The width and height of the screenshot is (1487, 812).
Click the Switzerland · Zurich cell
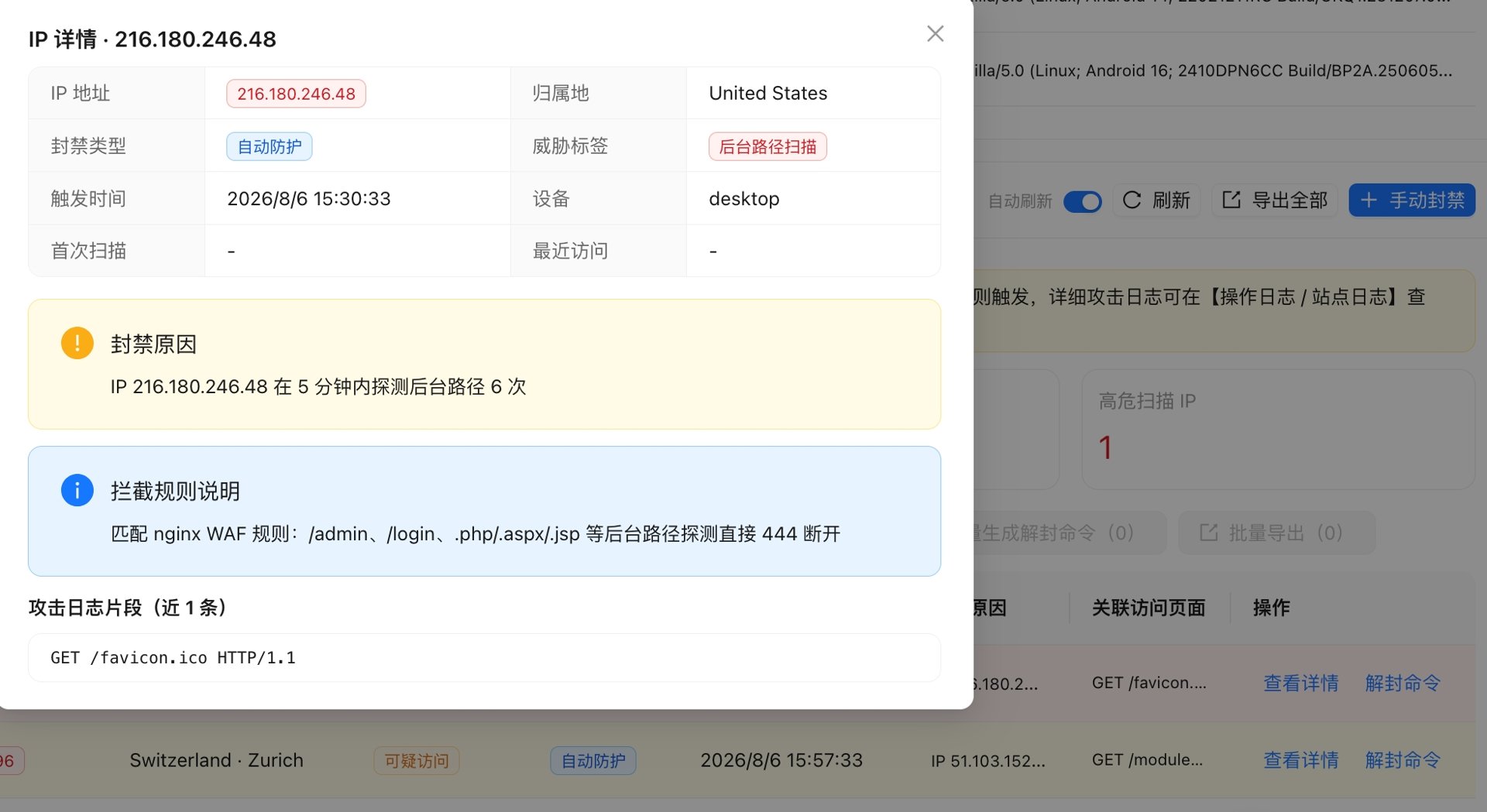click(x=216, y=760)
